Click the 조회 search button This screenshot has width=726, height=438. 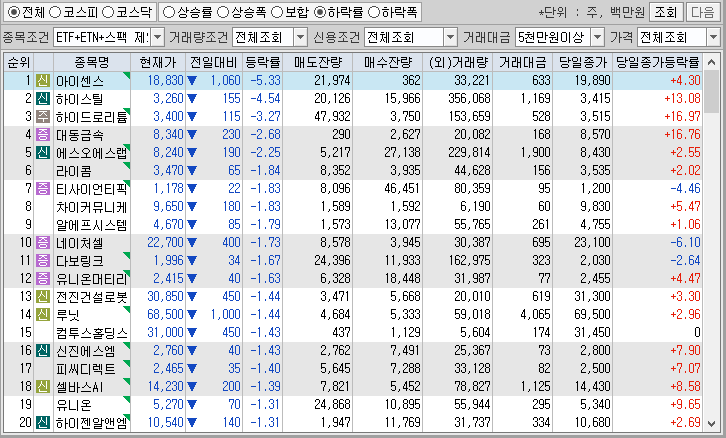tap(666, 12)
